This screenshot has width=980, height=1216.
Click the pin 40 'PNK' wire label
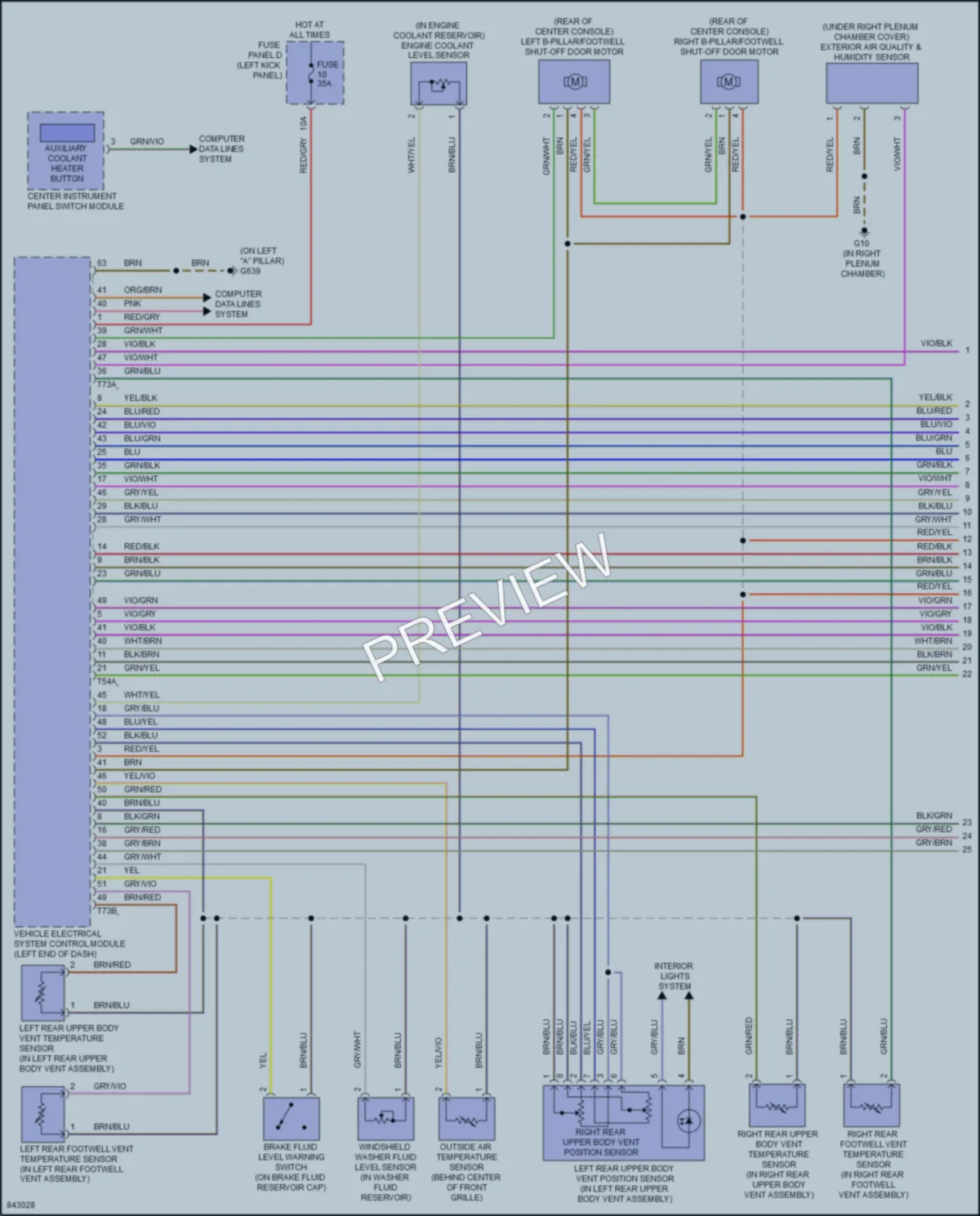[x=132, y=303]
